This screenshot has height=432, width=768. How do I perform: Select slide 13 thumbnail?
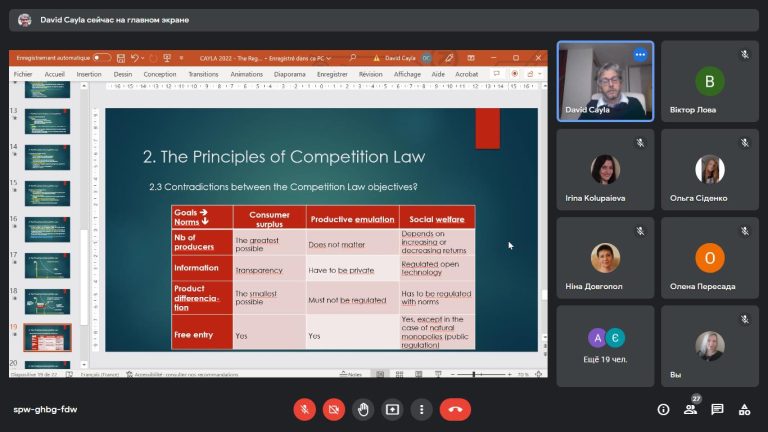pos(48,121)
